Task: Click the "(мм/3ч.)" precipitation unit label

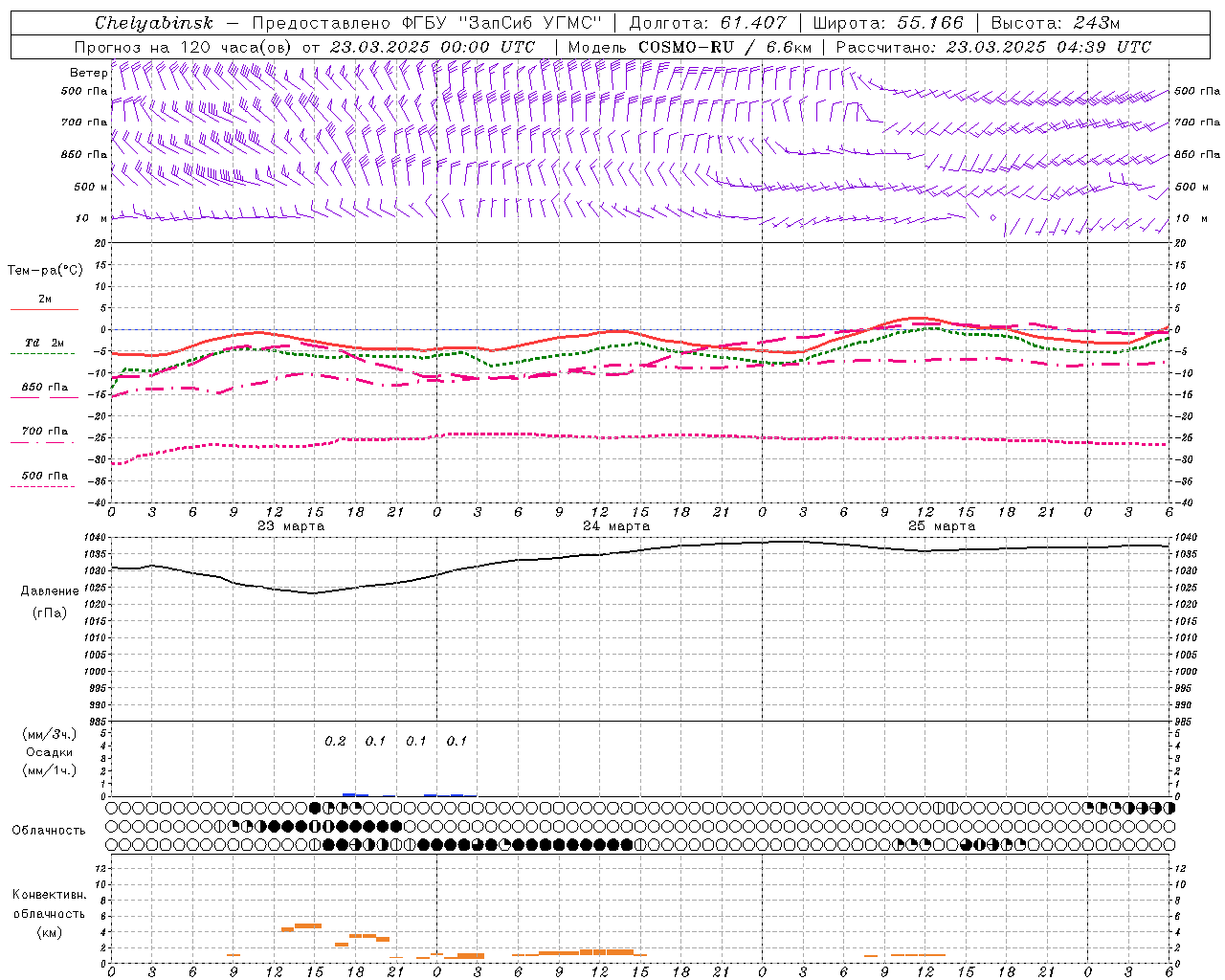Action: point(50,734)
